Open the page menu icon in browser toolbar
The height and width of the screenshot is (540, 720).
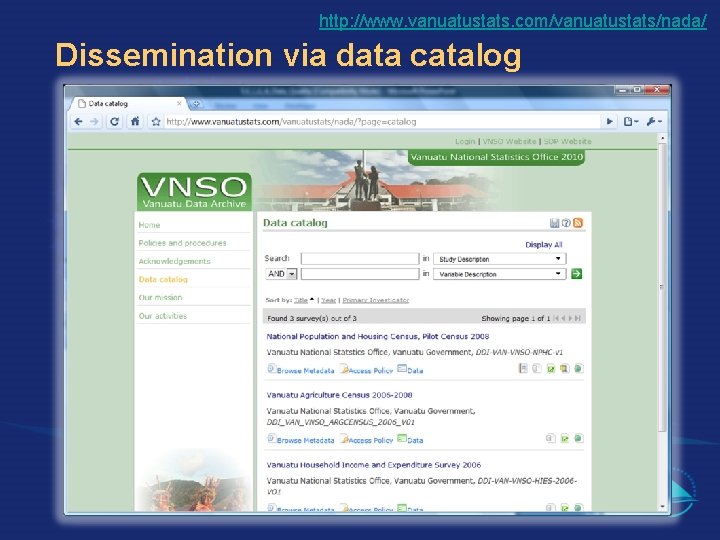pos(630,122)
